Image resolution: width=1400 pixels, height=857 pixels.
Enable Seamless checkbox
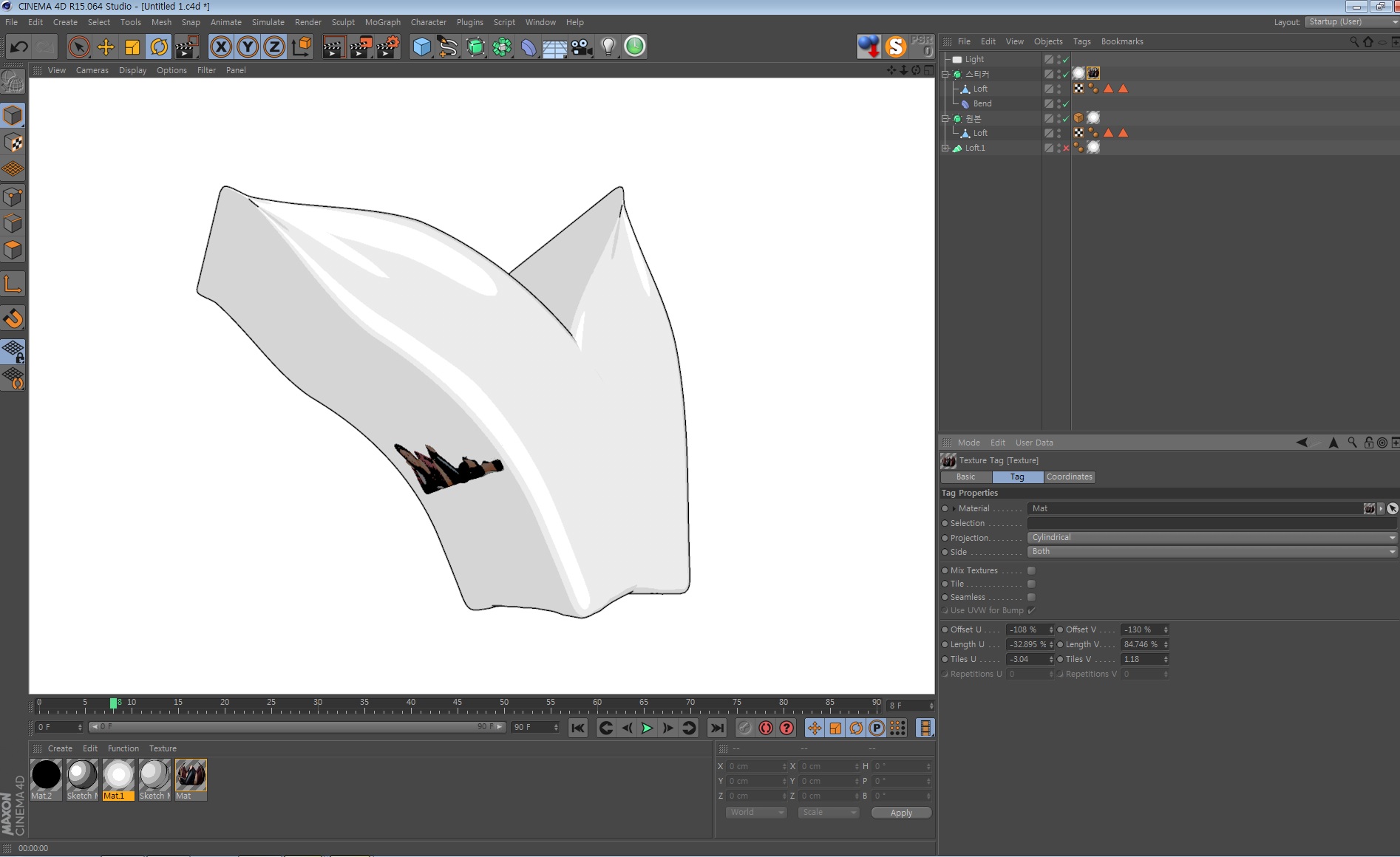(1031, 597)
